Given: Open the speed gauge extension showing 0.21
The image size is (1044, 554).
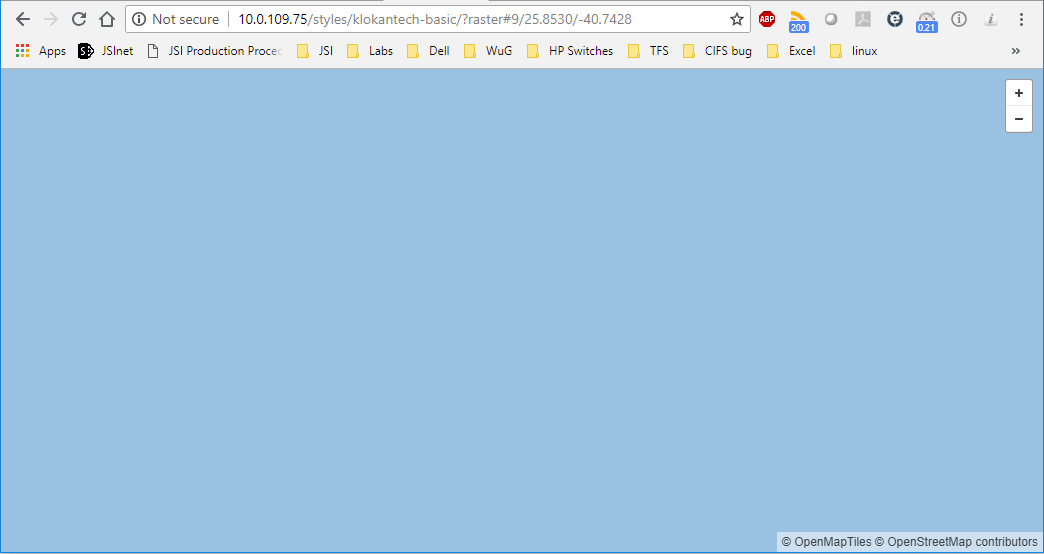Looking at the screenshot, I should pyautogui.click(x=926, y=21).
